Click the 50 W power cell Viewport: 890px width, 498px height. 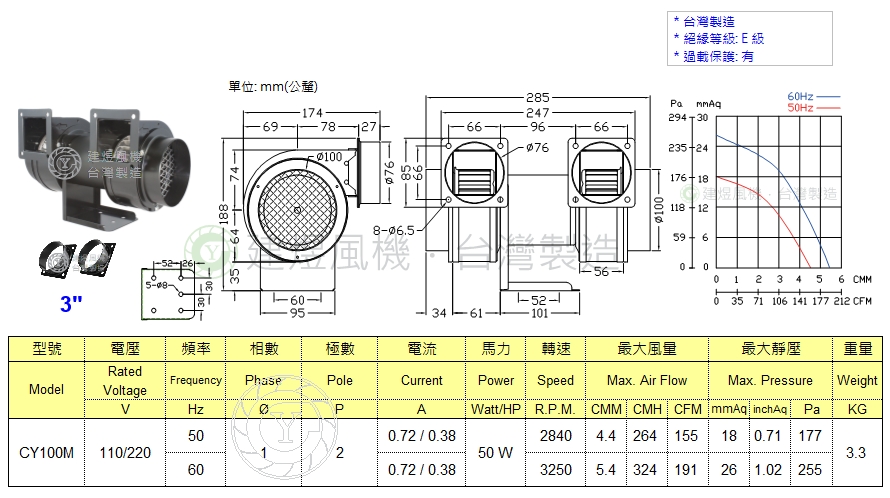point(496,453)
